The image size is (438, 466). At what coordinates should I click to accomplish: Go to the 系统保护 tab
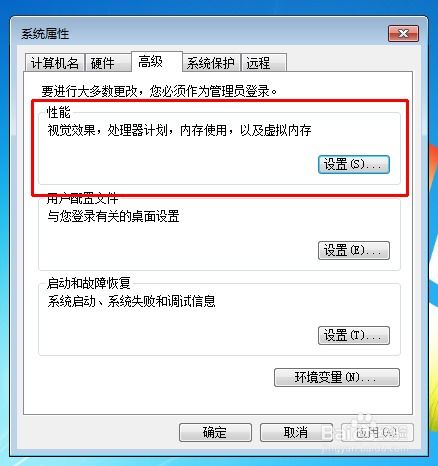[x=211, y=63]
